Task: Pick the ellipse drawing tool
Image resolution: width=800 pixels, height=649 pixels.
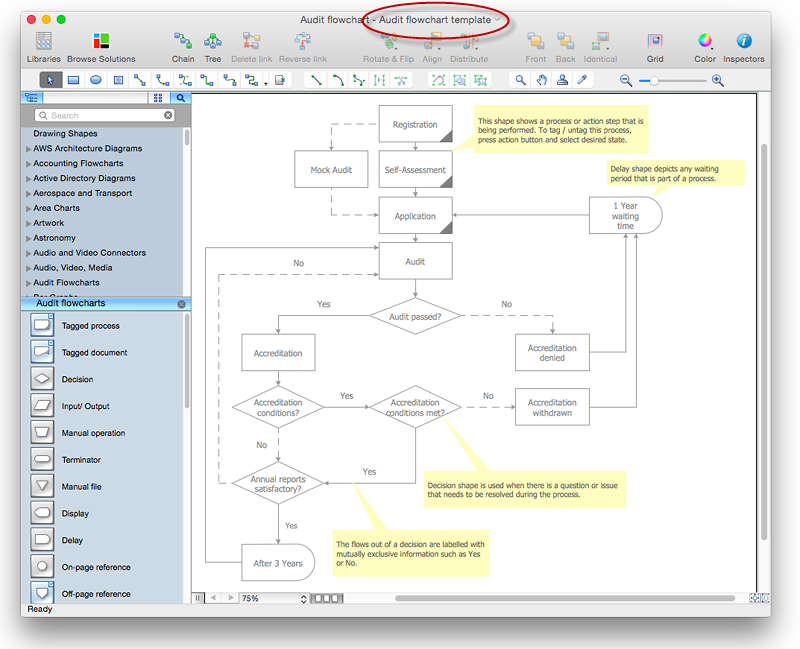Action: [x=96, y=80]
